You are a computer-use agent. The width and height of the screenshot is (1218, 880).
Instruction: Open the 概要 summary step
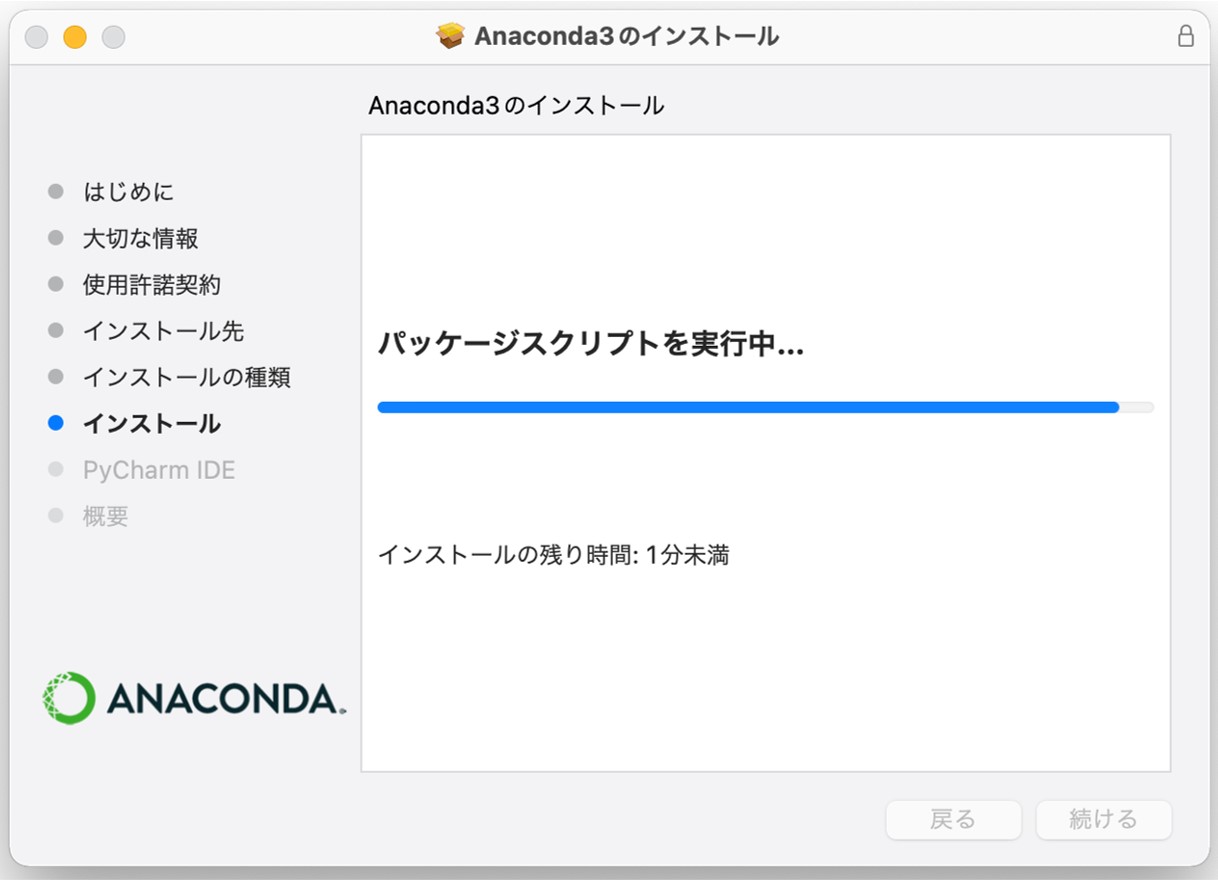[x=105, y=516]
